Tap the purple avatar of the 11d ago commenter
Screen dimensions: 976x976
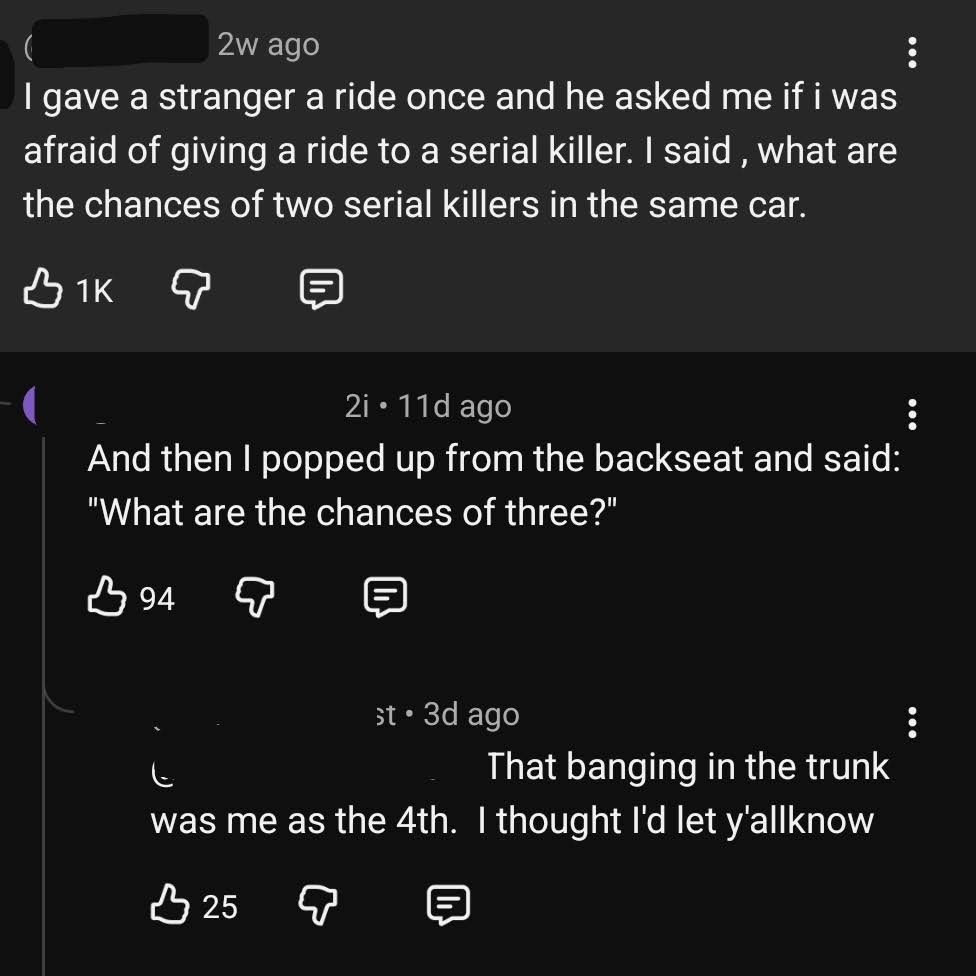(29, 405)
